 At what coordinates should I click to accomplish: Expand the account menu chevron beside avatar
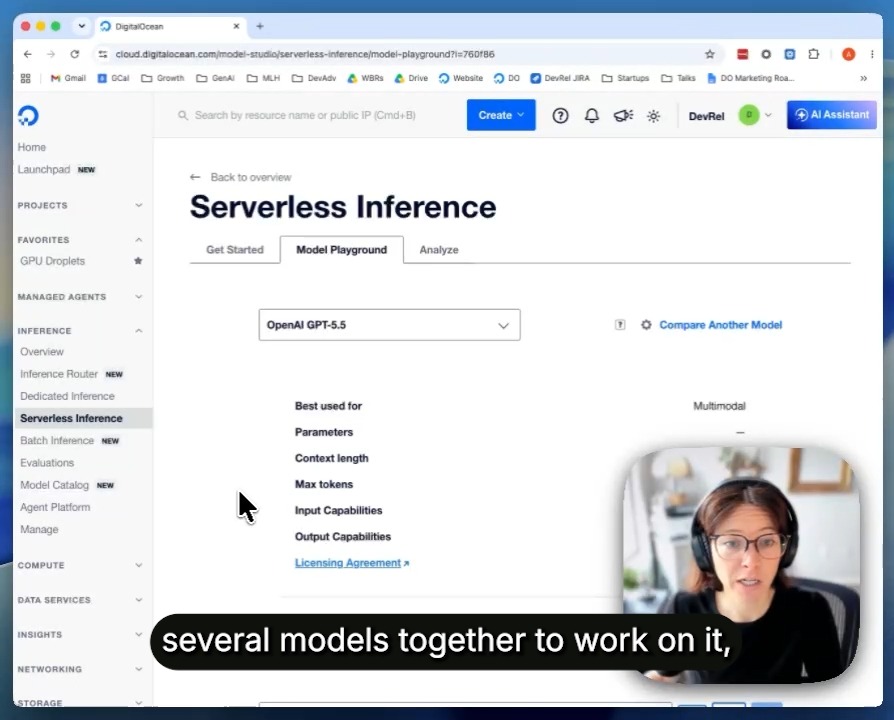tap(768, 115)
